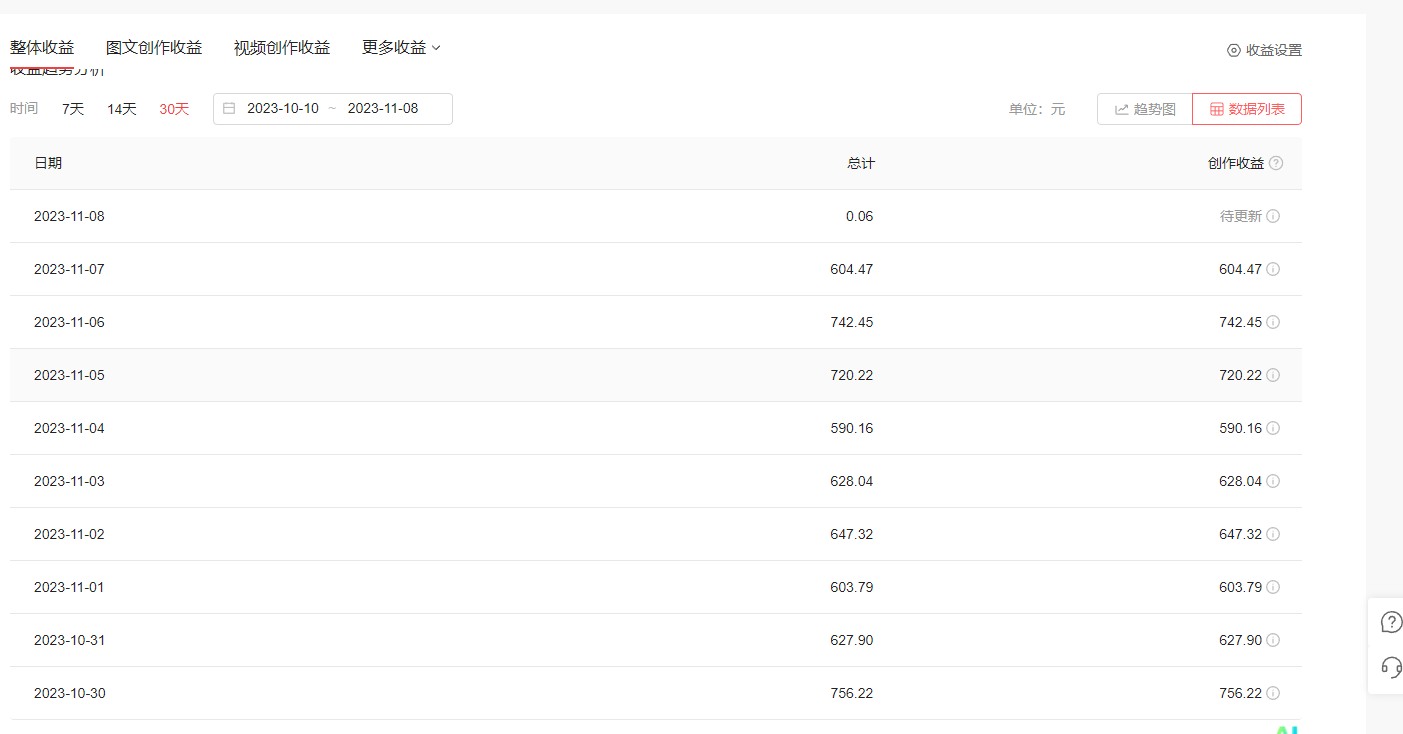Select date cell 2023-10-30

(69, 693)
